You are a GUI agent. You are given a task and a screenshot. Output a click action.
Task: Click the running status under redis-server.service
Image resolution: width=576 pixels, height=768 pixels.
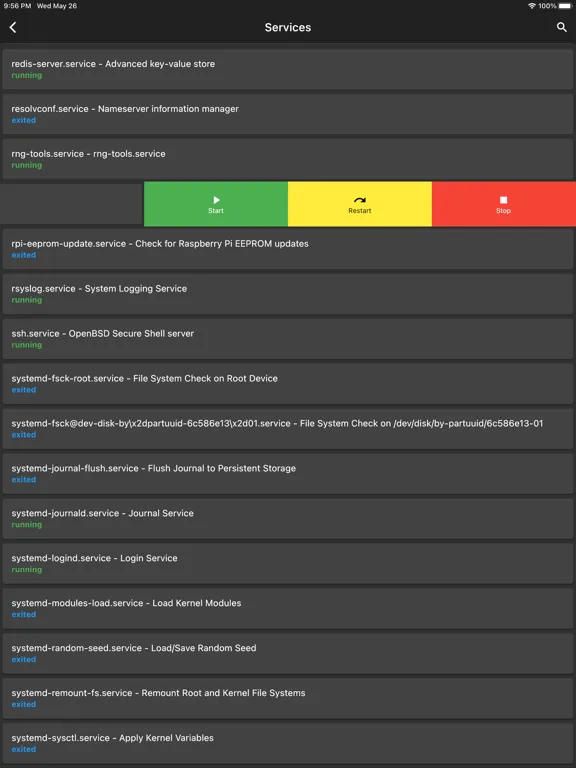click(x=27, y=75)
